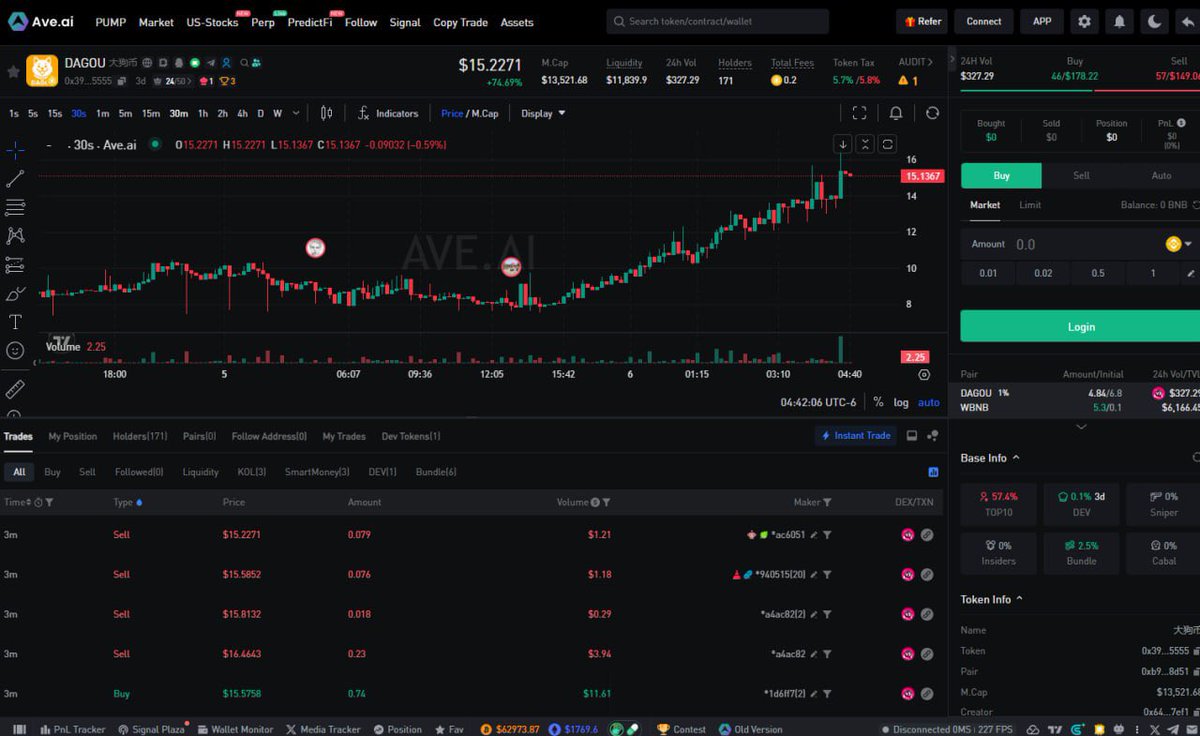
Task: Open explorer link for $15.2271 sell trade
Action: [x=927, y=535]
